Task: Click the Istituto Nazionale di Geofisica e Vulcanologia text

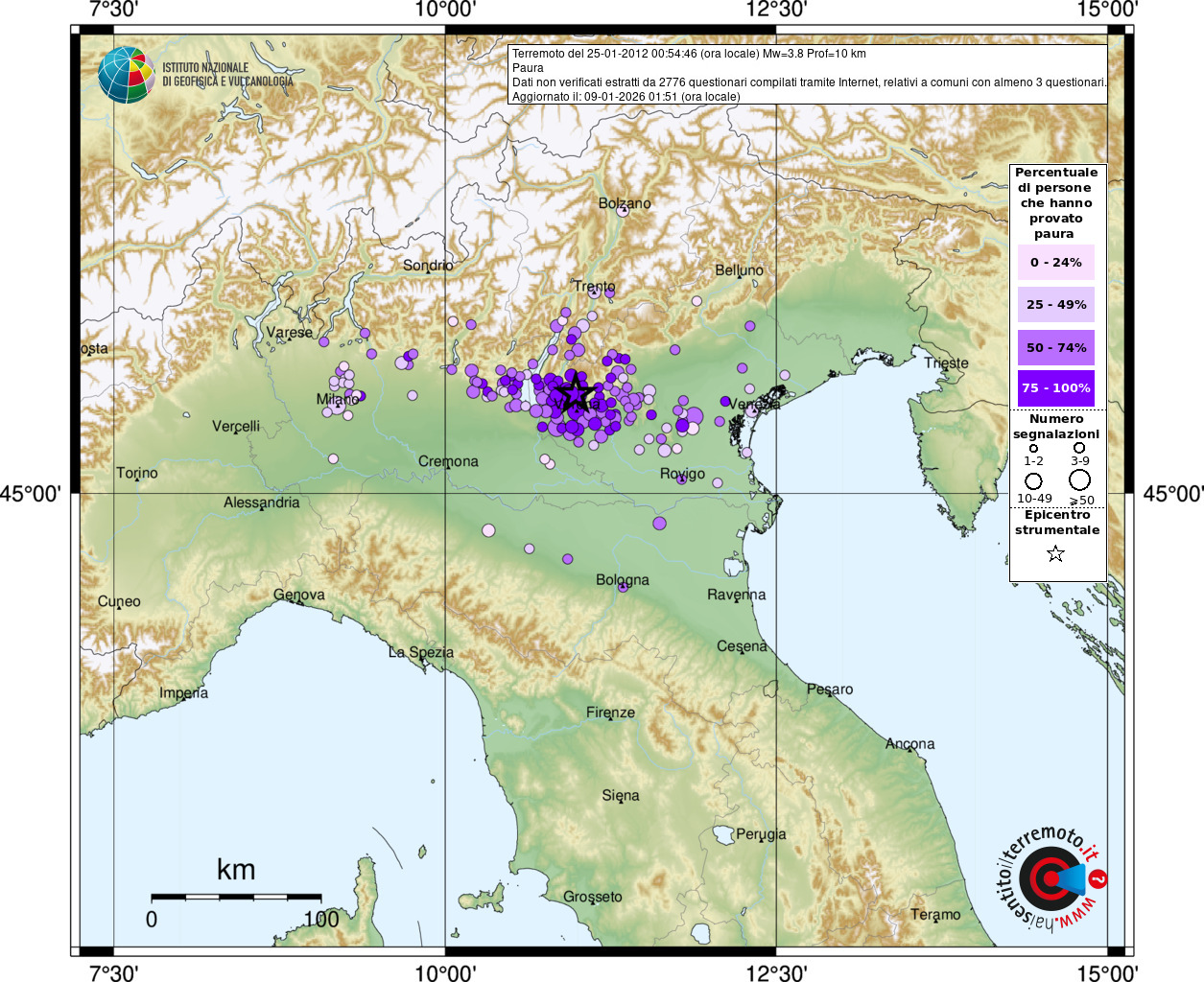Action: point(227,75)
